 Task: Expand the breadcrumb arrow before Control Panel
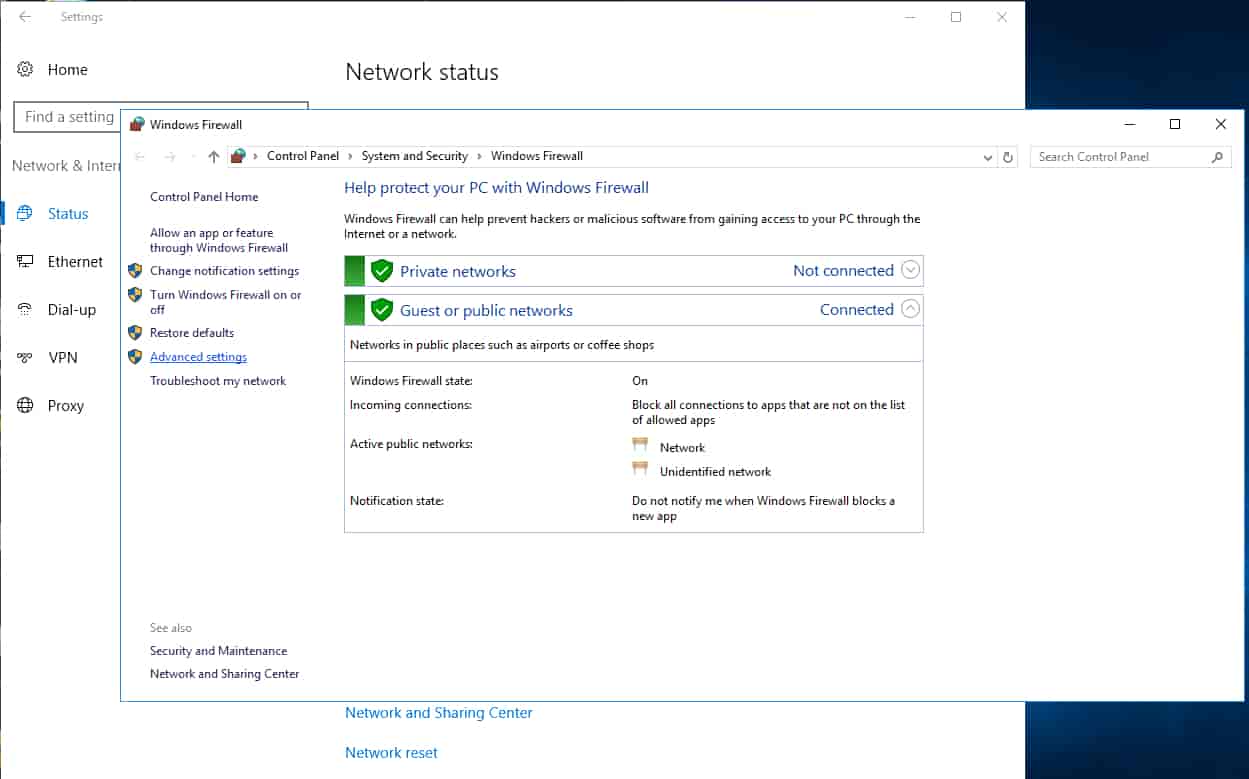(x=256, y=156)
